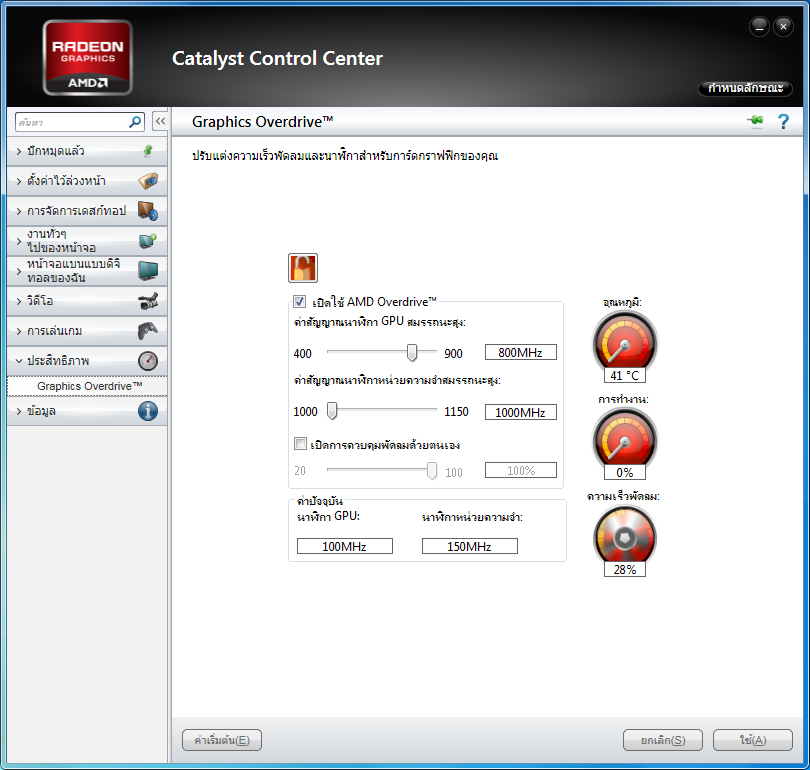
Task: Minimize the Catalyst Control Center window
Action: coord(759,27)
